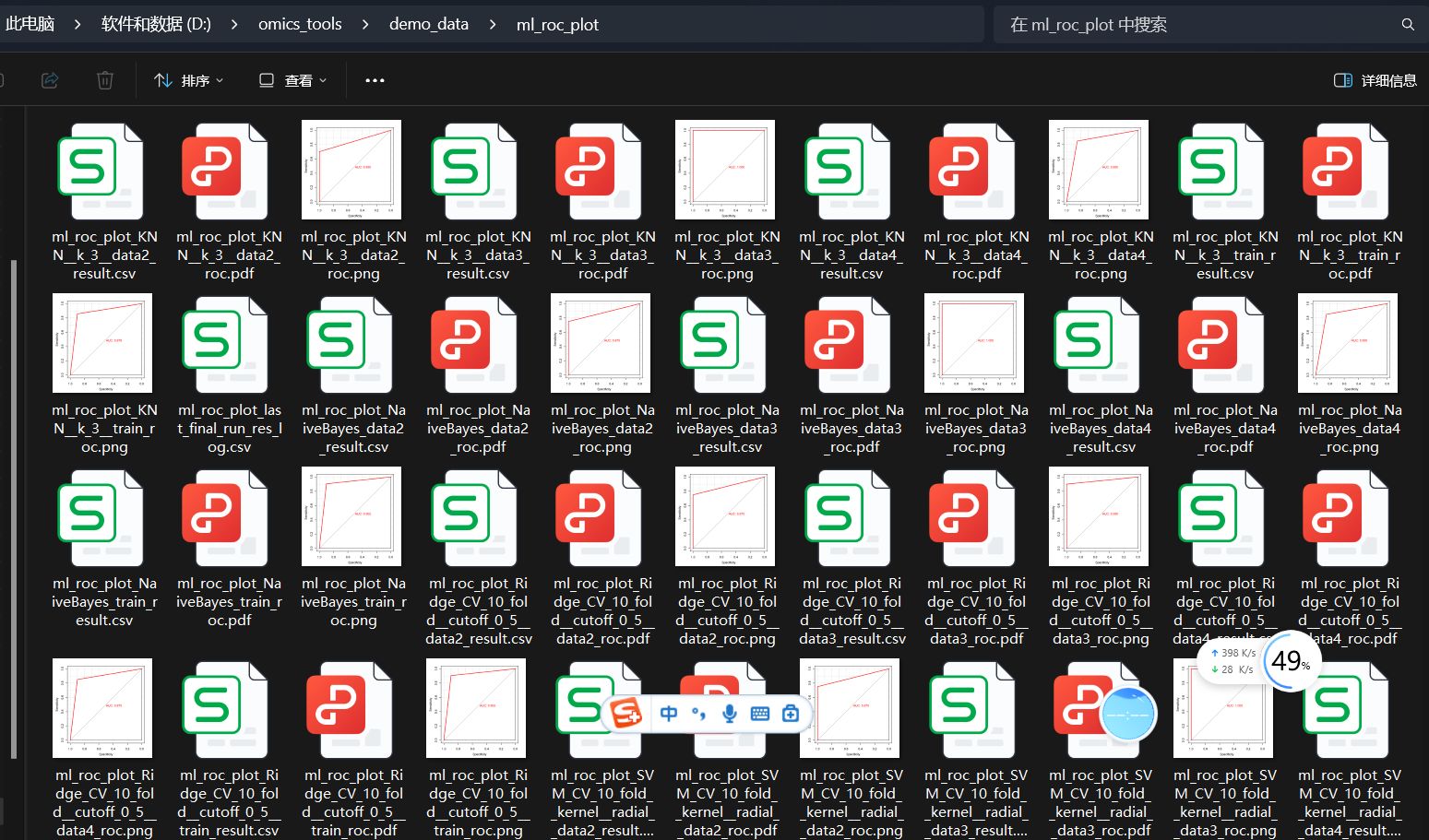Select Ridge_CV_10_fold cutoff data3_result.csv icon
The width and height of the screenshot is (1429, 840).
click(x=849, y=518)
